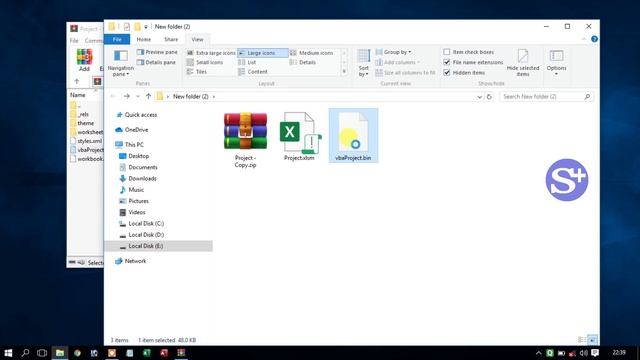The image size is (640, 360).
Task: Switch to large icons view in status bar
Action: 593,340
